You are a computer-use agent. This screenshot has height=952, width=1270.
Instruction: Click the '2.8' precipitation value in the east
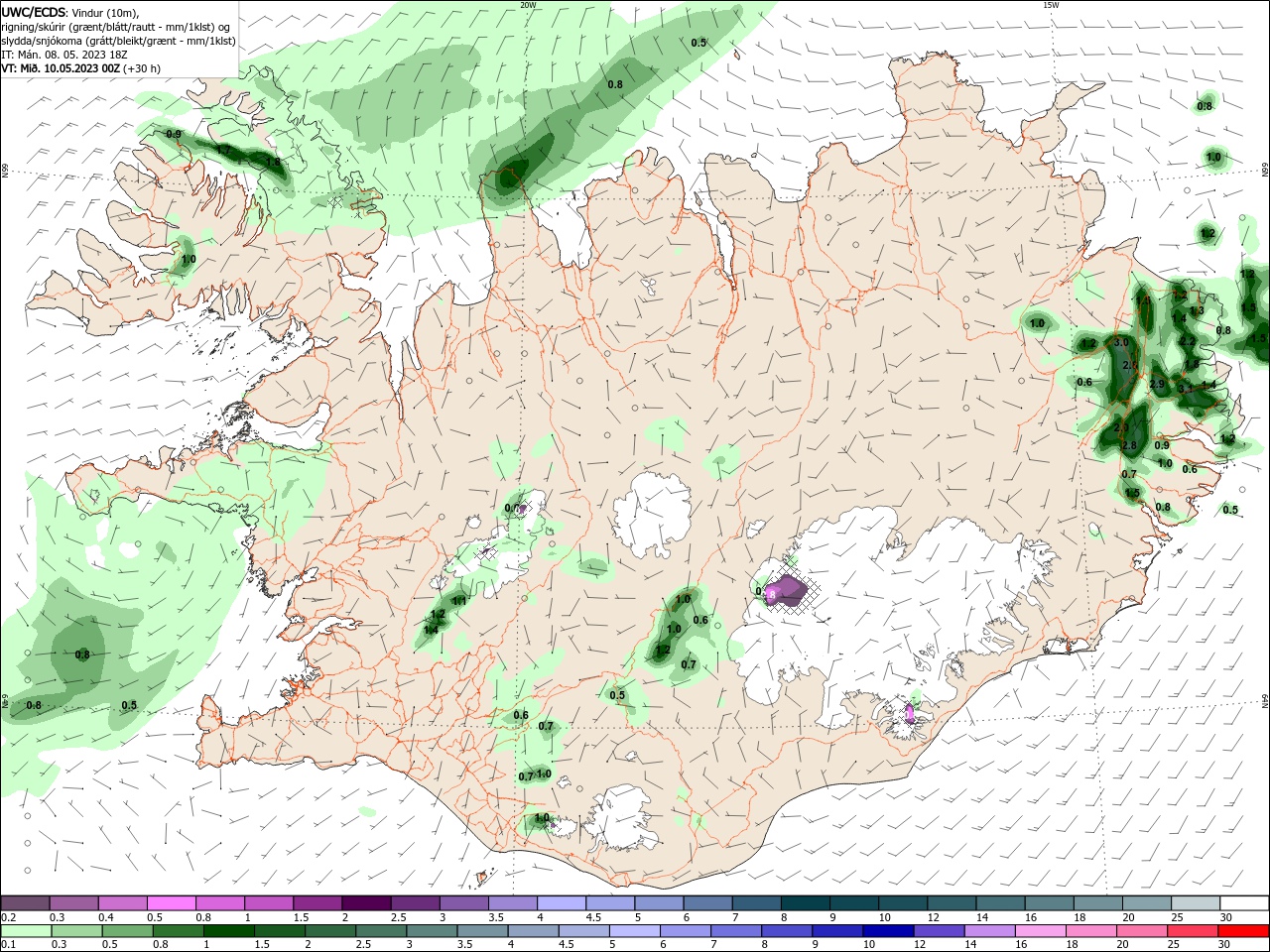1129,446
